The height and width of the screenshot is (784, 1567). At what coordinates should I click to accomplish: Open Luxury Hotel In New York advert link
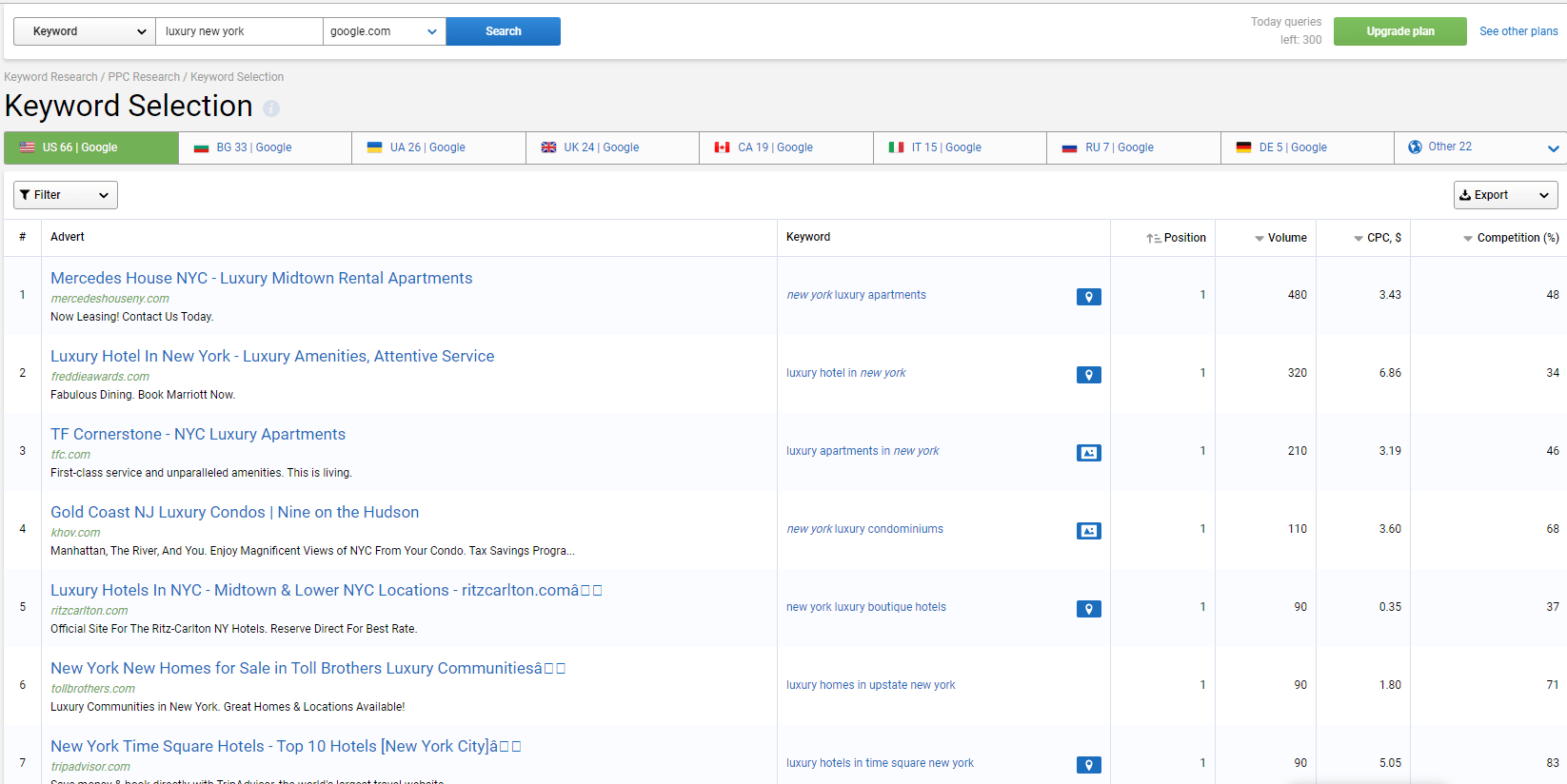272,356
